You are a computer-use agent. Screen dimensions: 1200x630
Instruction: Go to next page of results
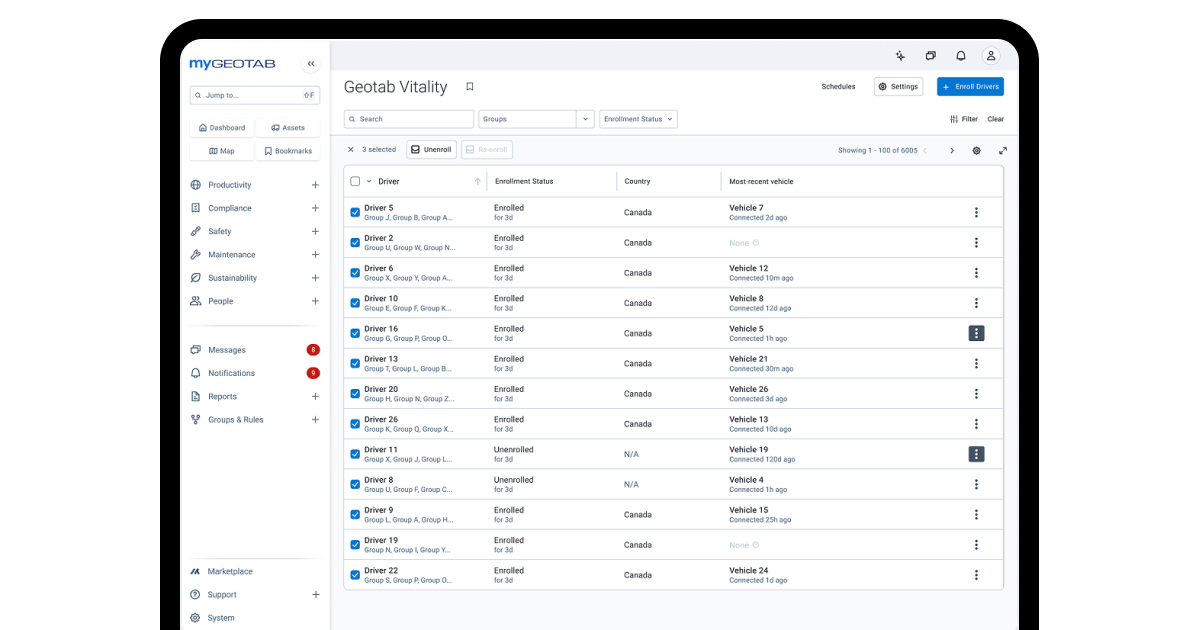coord(951,150)
